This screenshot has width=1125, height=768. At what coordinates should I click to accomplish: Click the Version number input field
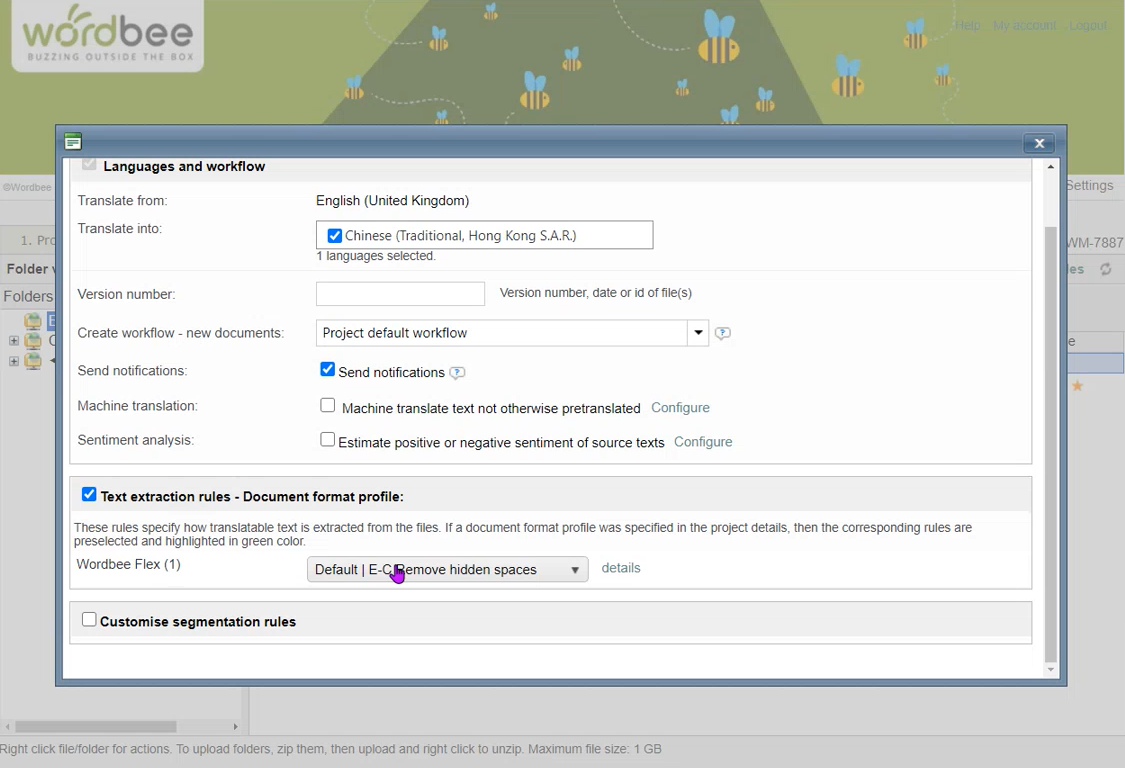coord(400,294)
